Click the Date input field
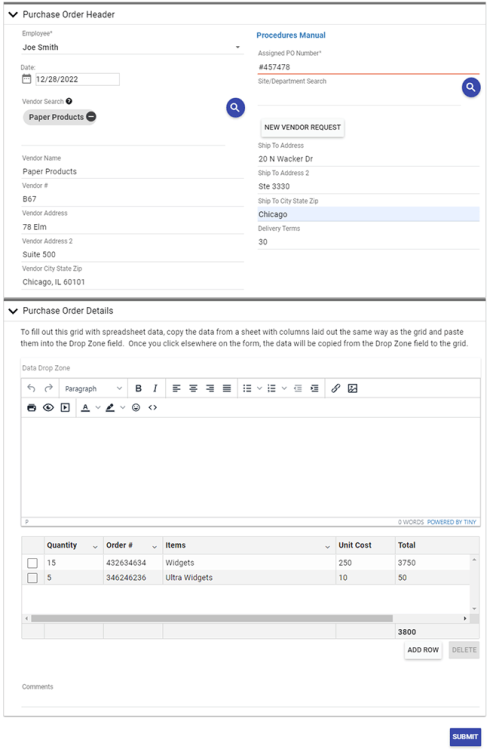490x755 pixels. (77, 79)
